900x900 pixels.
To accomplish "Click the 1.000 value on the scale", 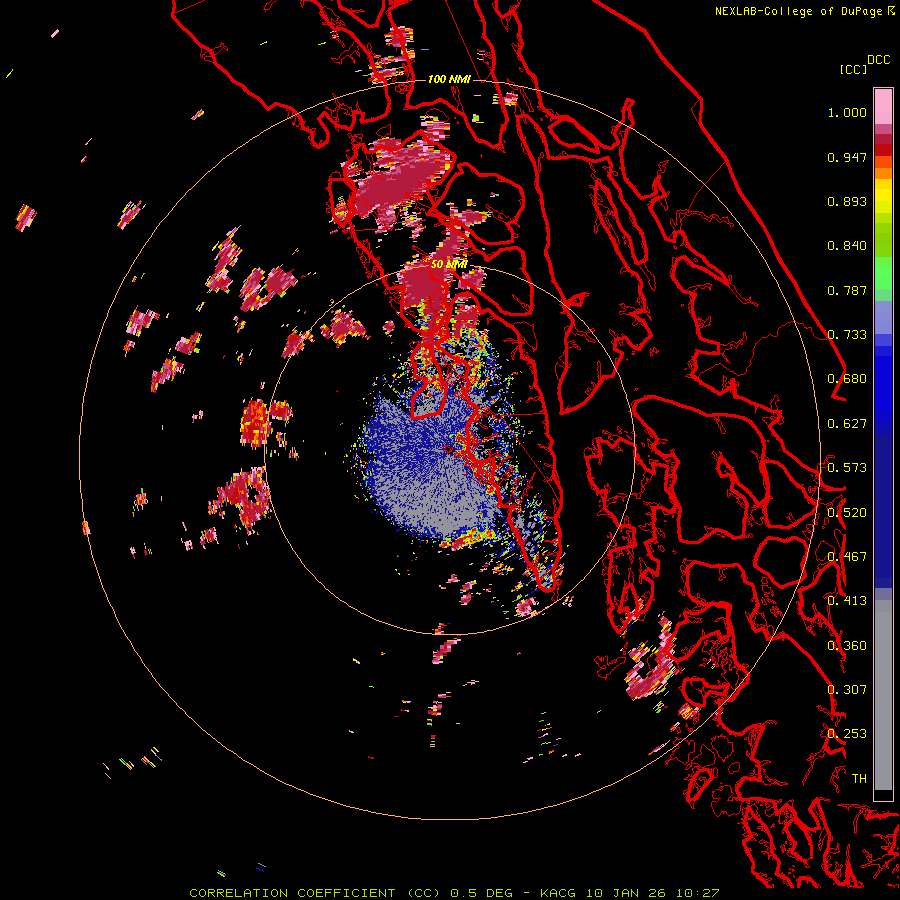I will point(847,112).
